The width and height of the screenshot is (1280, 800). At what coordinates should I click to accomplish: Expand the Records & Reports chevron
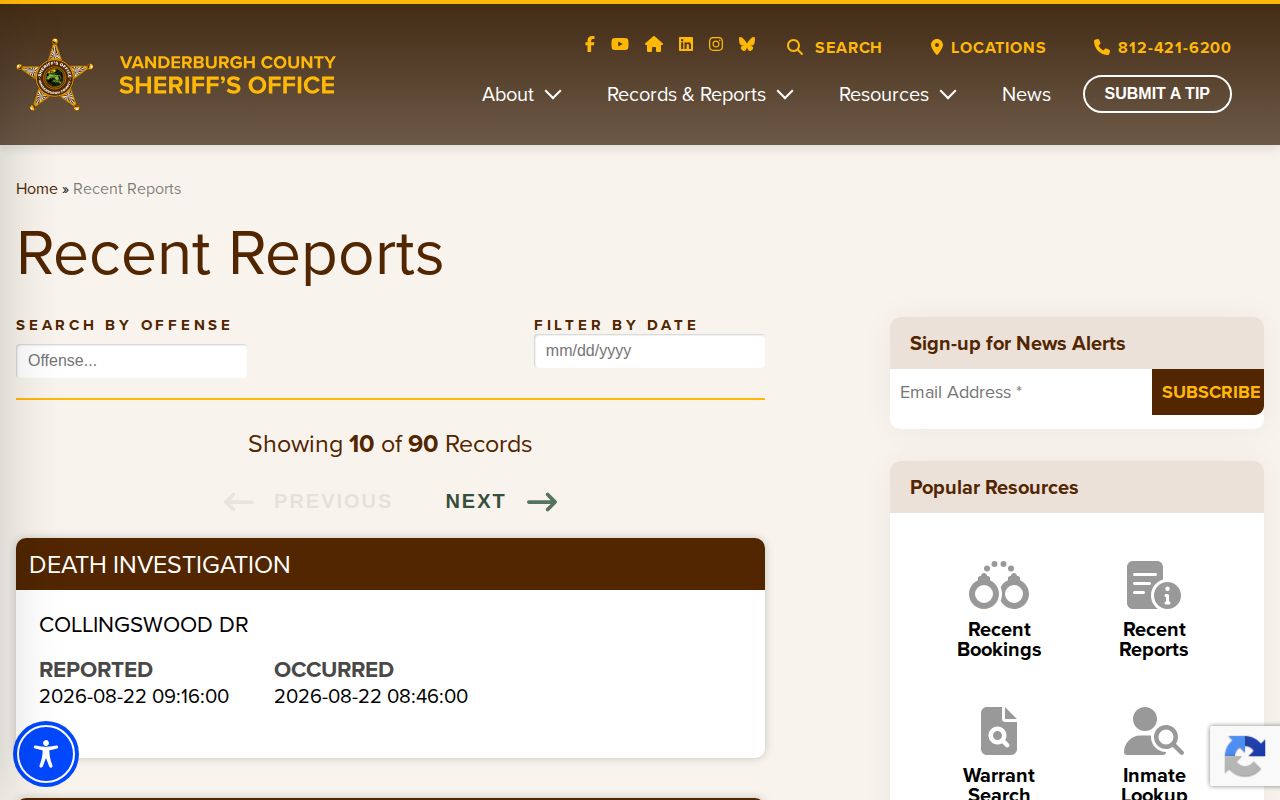[785, 95]
